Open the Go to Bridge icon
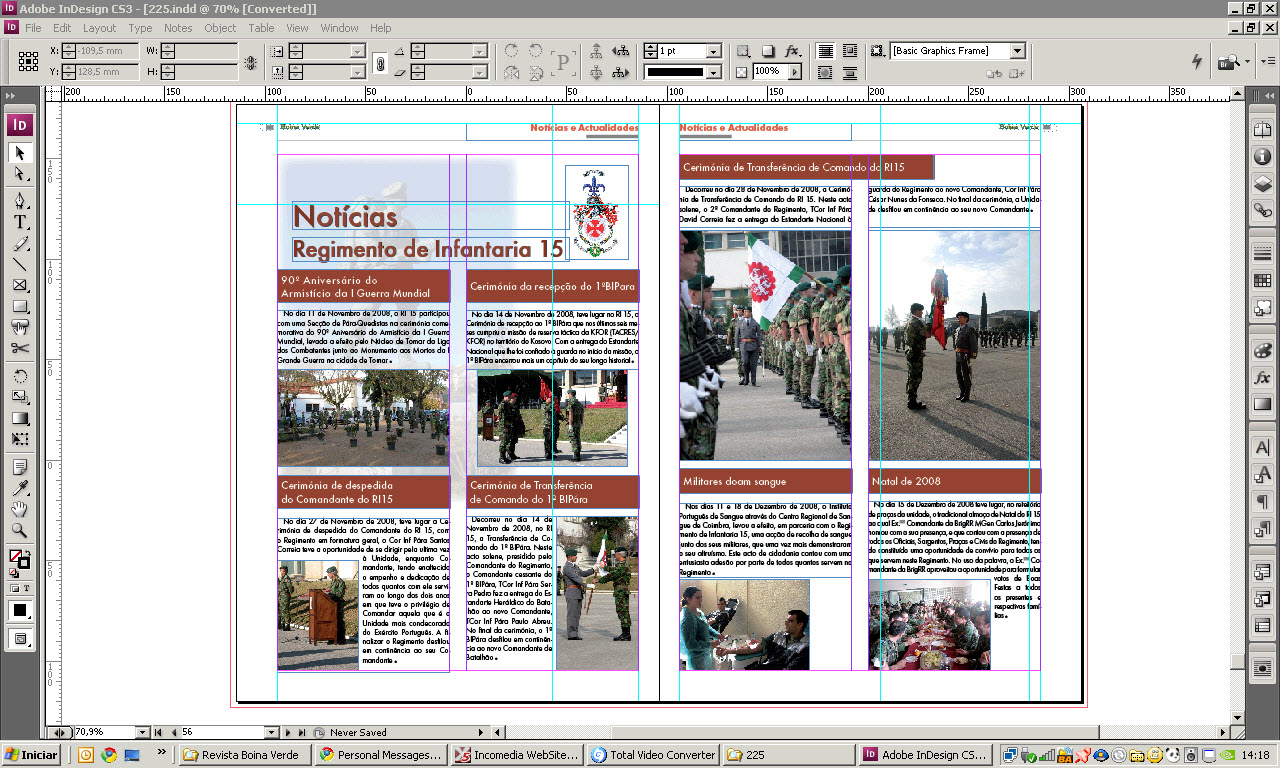The height and width of the screenshot is (768, 1280). tap(1228, 62)
